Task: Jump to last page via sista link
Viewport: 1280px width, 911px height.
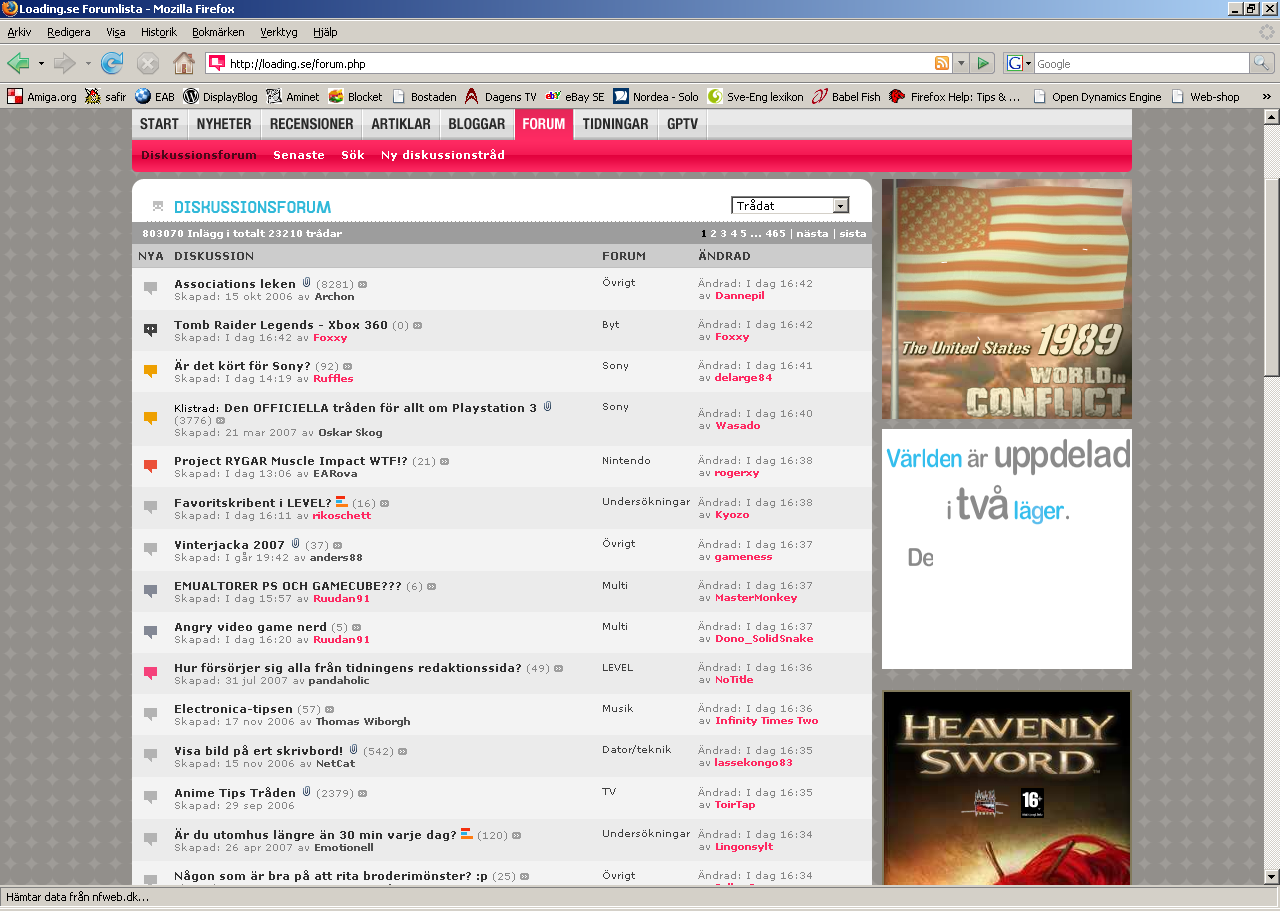Action: (x=853, y=233)
